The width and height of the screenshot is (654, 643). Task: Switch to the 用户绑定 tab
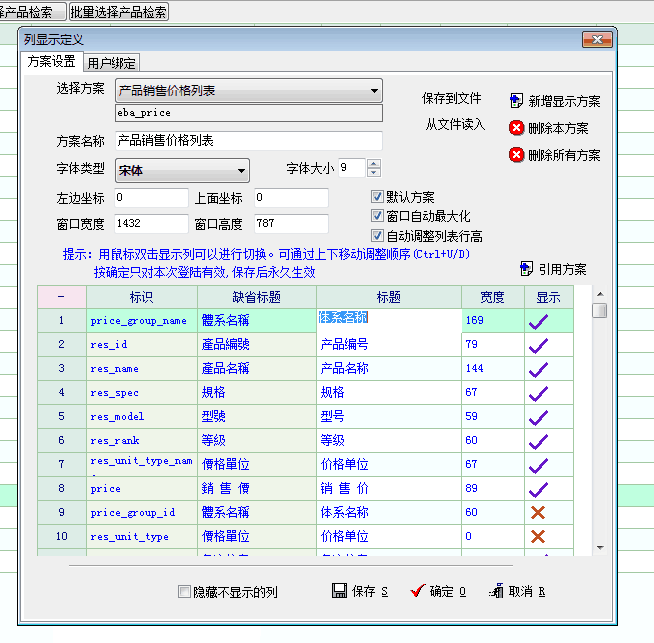coord(113,62)
